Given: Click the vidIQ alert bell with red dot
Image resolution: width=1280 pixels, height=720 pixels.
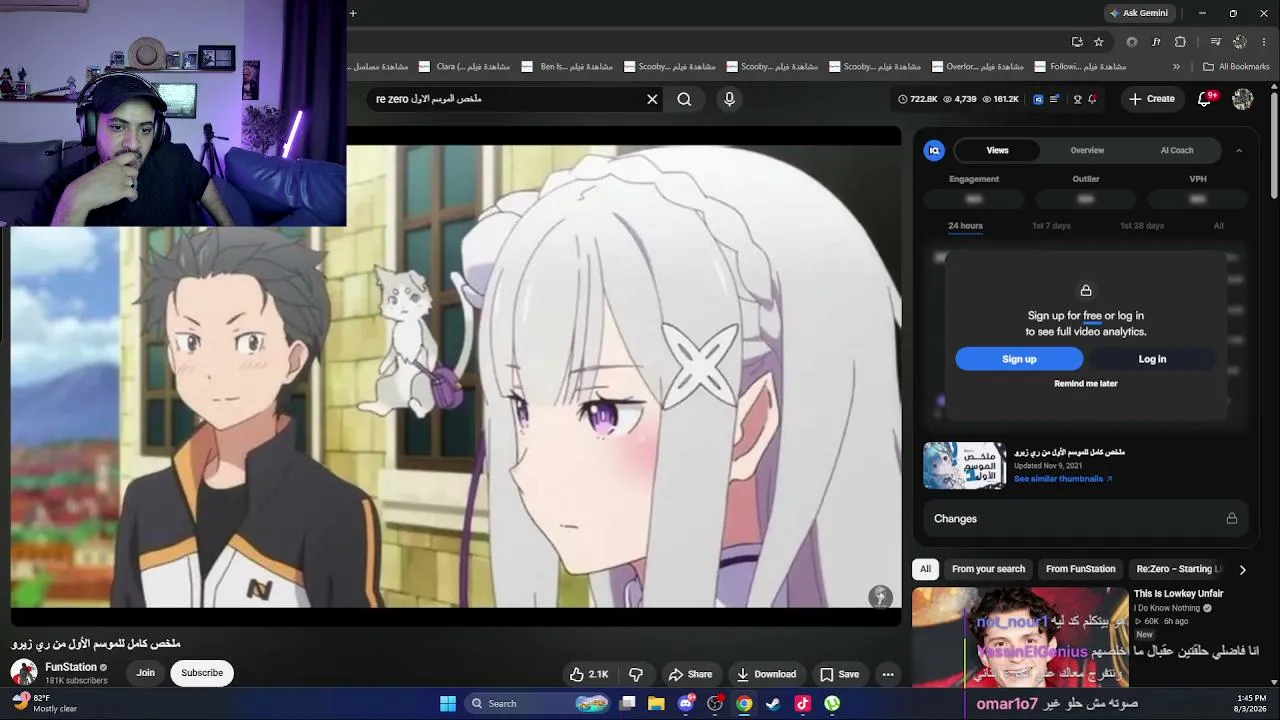Looking at the screenshot, I should [1092, 99].
